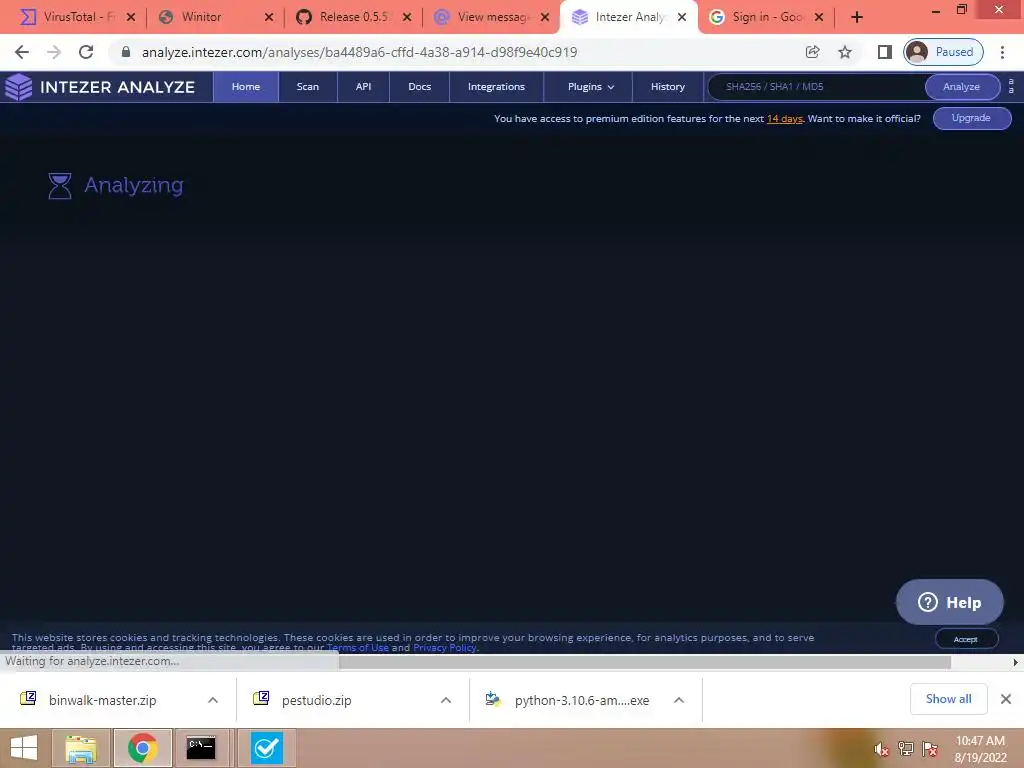The width and height of the screenshot is (1024, 768).
Task: Open the Chrome three-dot menu
Action: click(x=1002, y=52)
